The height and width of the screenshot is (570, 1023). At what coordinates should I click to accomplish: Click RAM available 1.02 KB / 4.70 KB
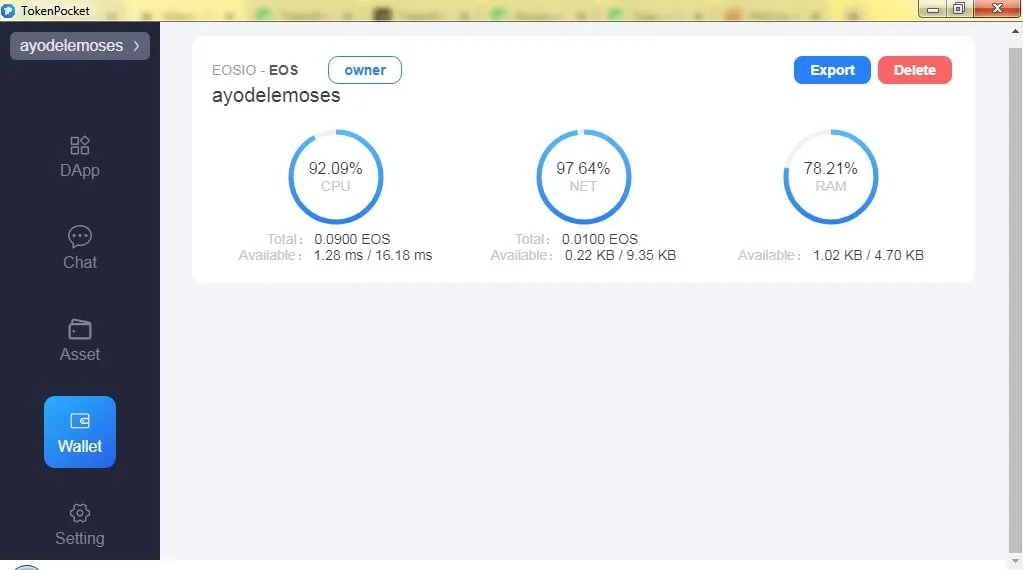(x=868, y=255)
